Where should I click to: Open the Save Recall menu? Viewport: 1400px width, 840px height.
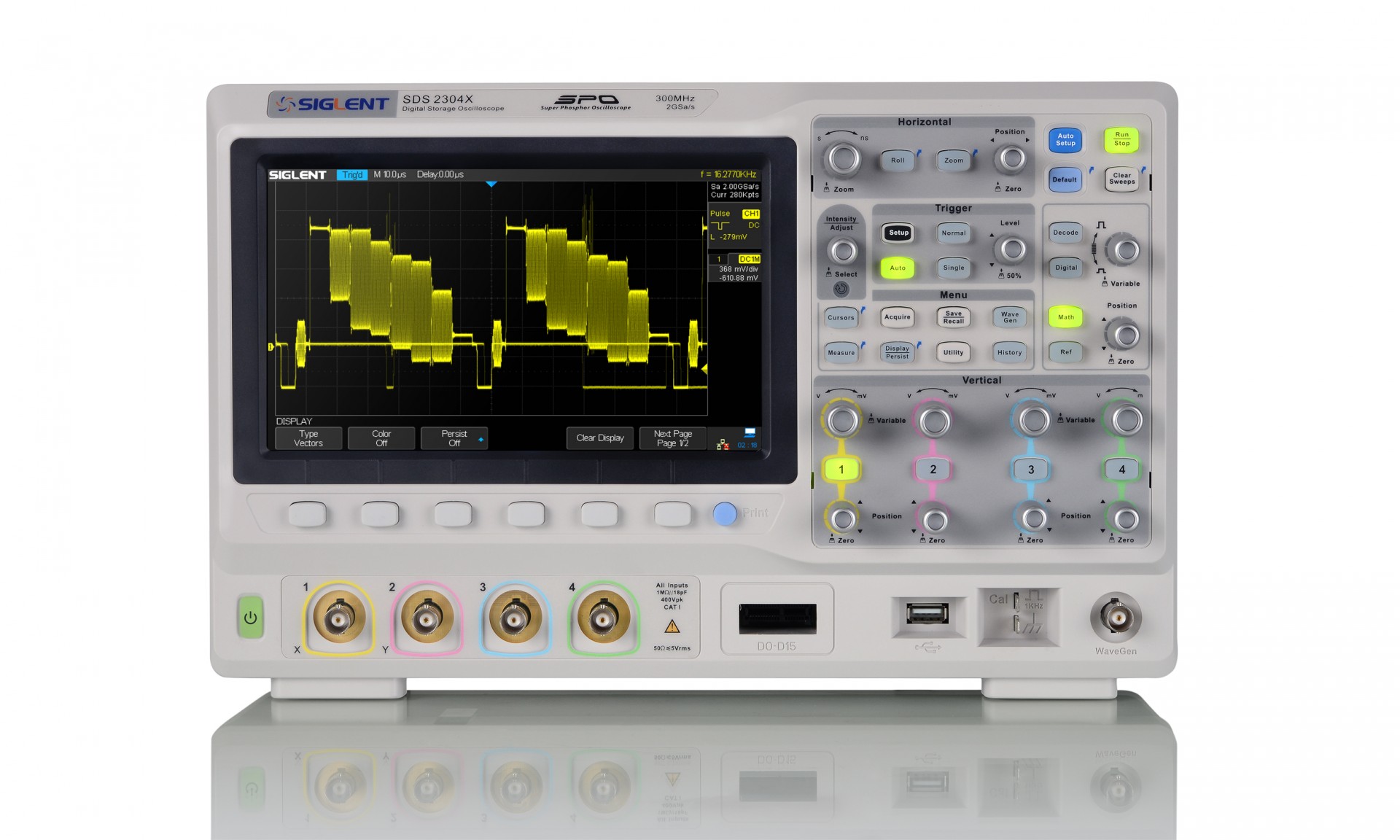[954, 317]
